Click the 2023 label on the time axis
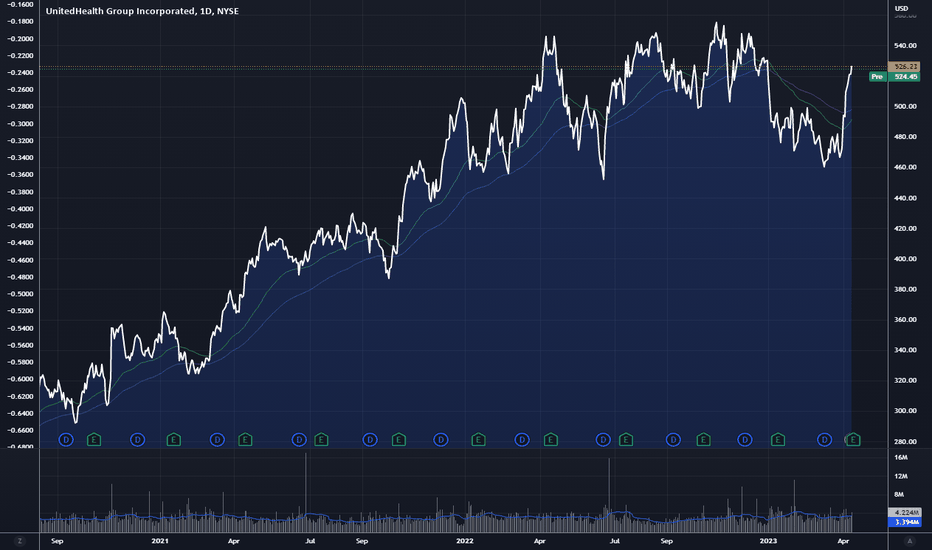932x550 pixels. (769, 541)
